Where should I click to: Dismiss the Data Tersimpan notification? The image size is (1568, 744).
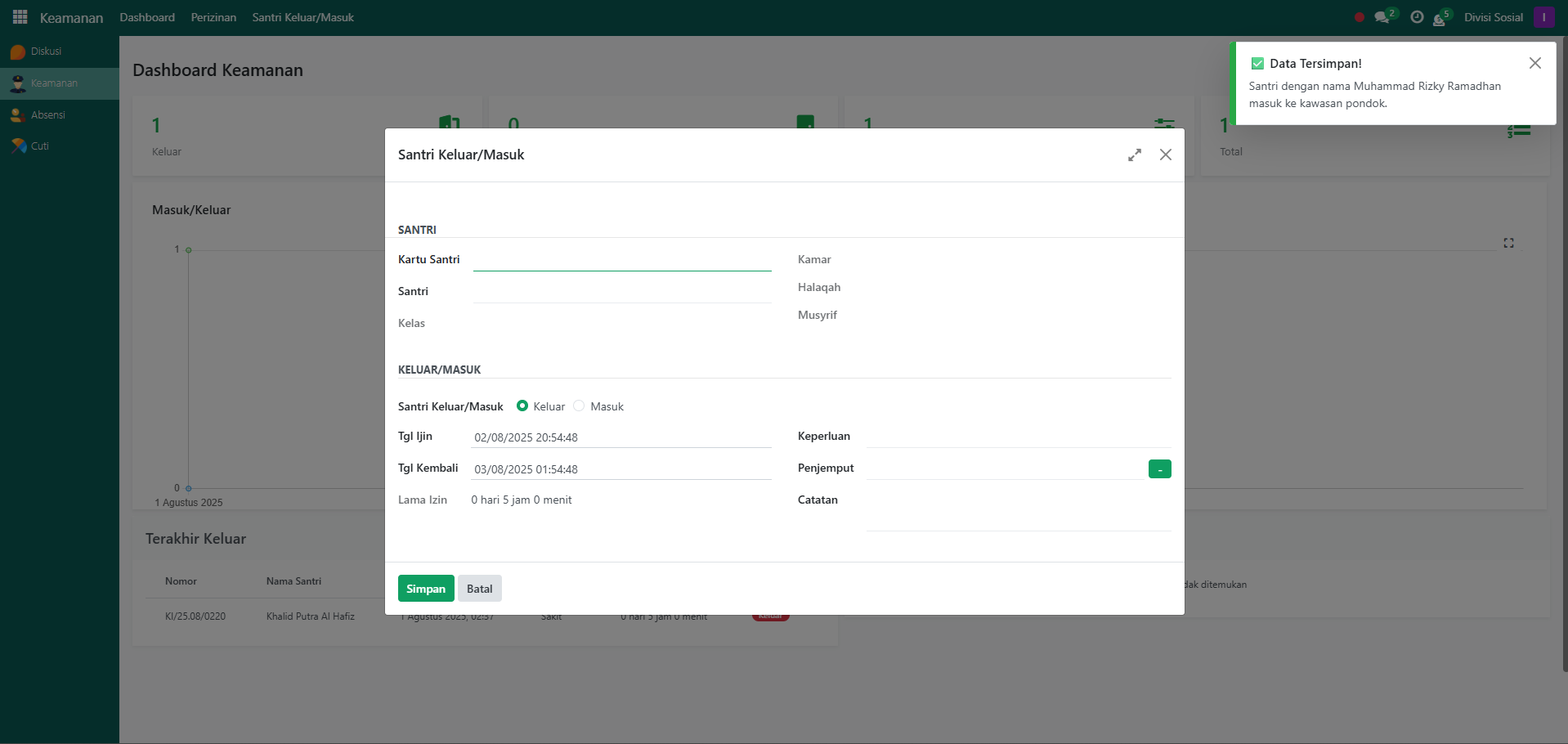pyautogui.click(x=1534, y=64)
